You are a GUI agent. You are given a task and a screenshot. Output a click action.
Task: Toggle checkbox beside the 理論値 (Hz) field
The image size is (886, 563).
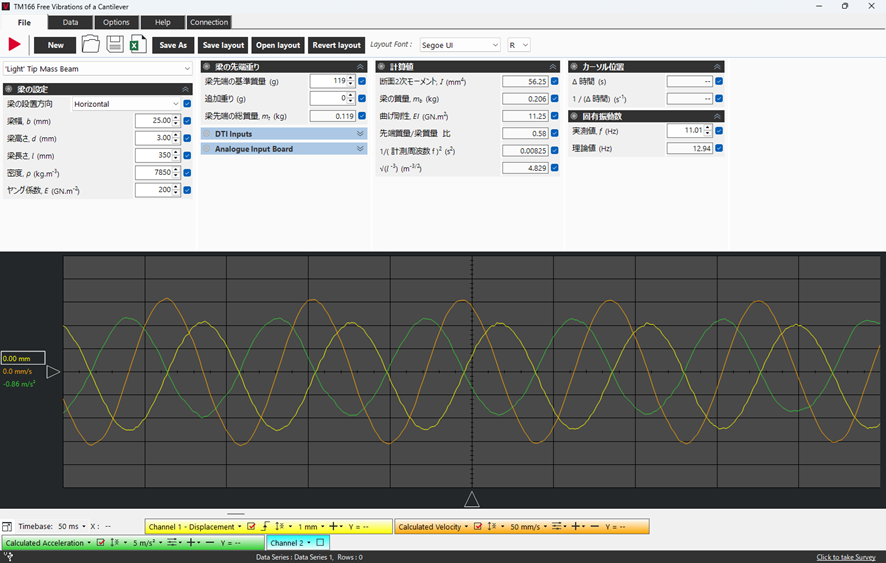719,148
